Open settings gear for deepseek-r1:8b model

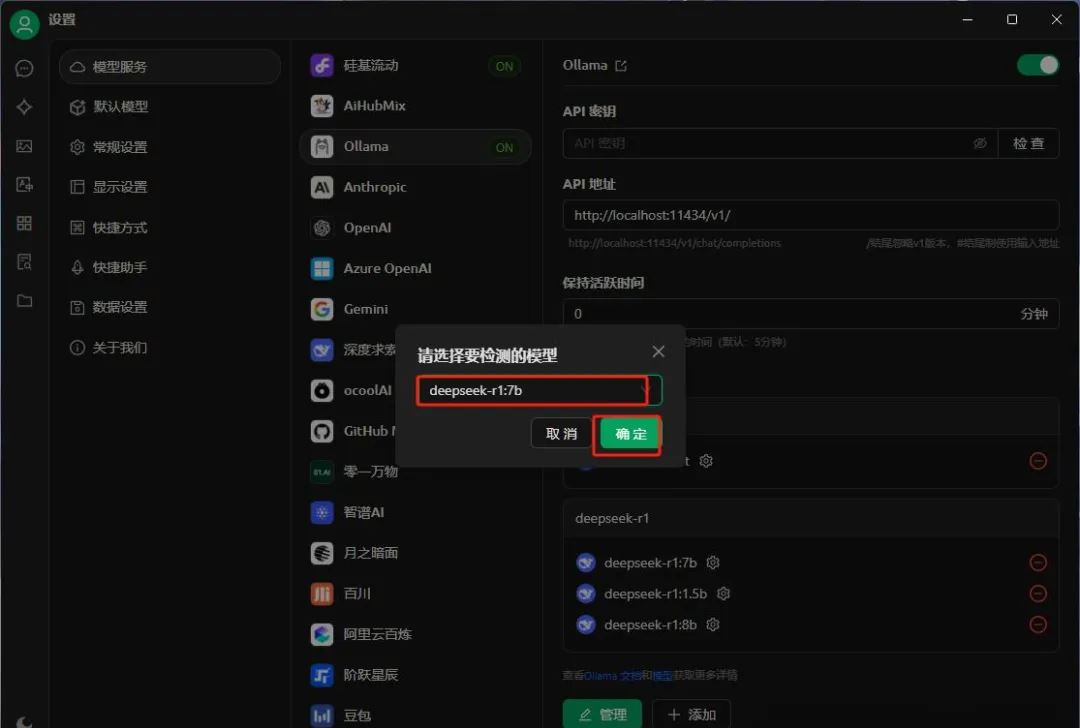click(x=713, y=625)
